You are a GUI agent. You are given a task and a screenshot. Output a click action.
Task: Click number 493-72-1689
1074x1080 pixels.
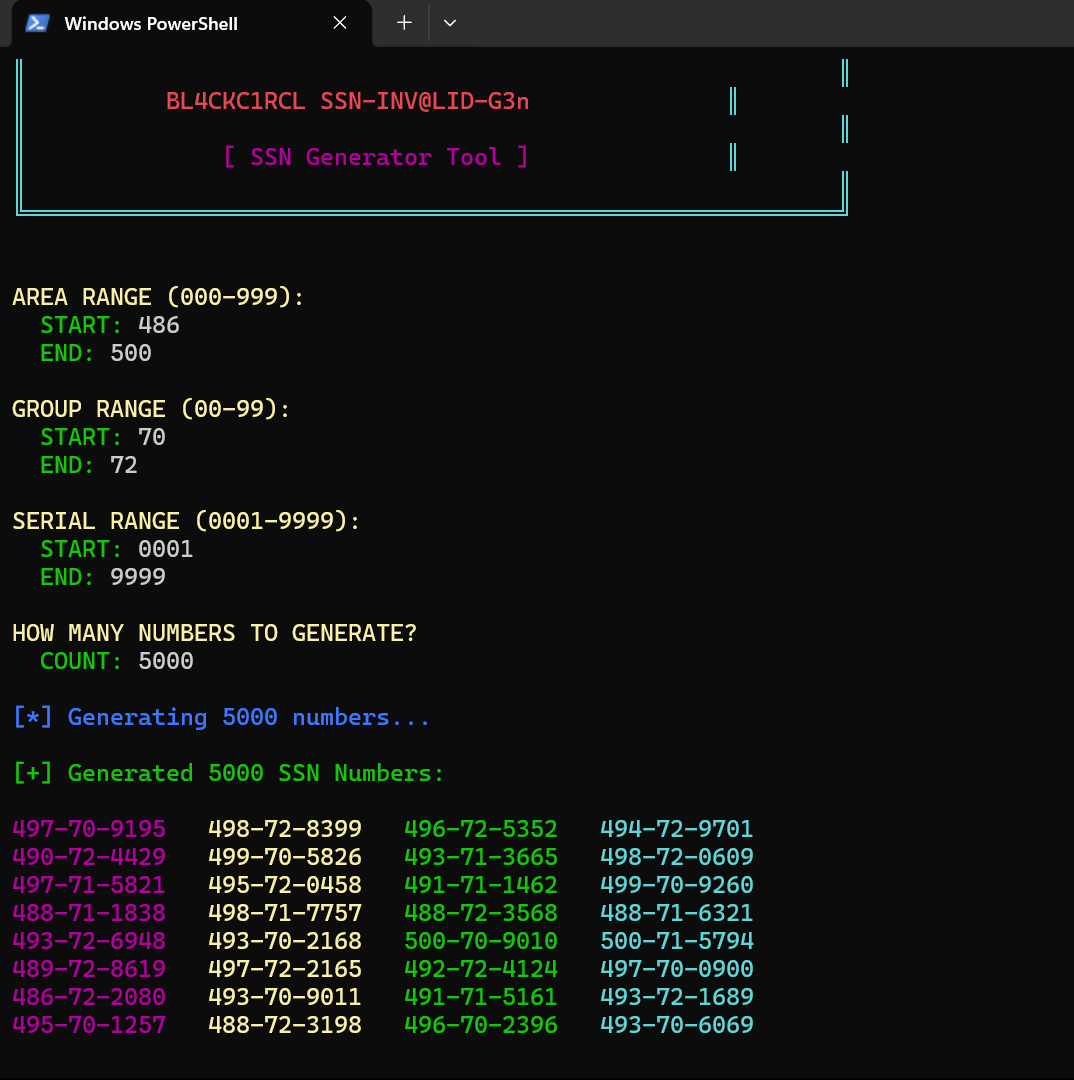point(677,997)
